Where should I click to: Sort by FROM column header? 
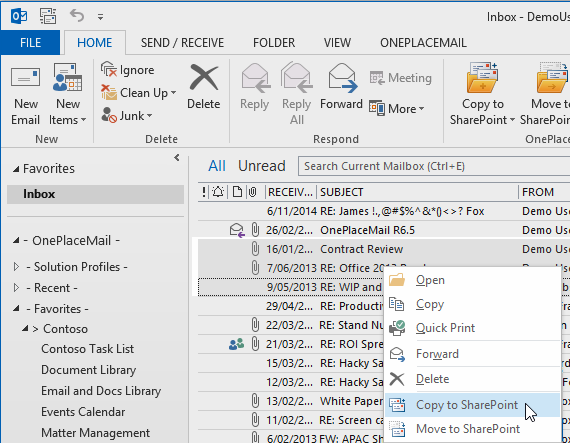pos(545,192)
